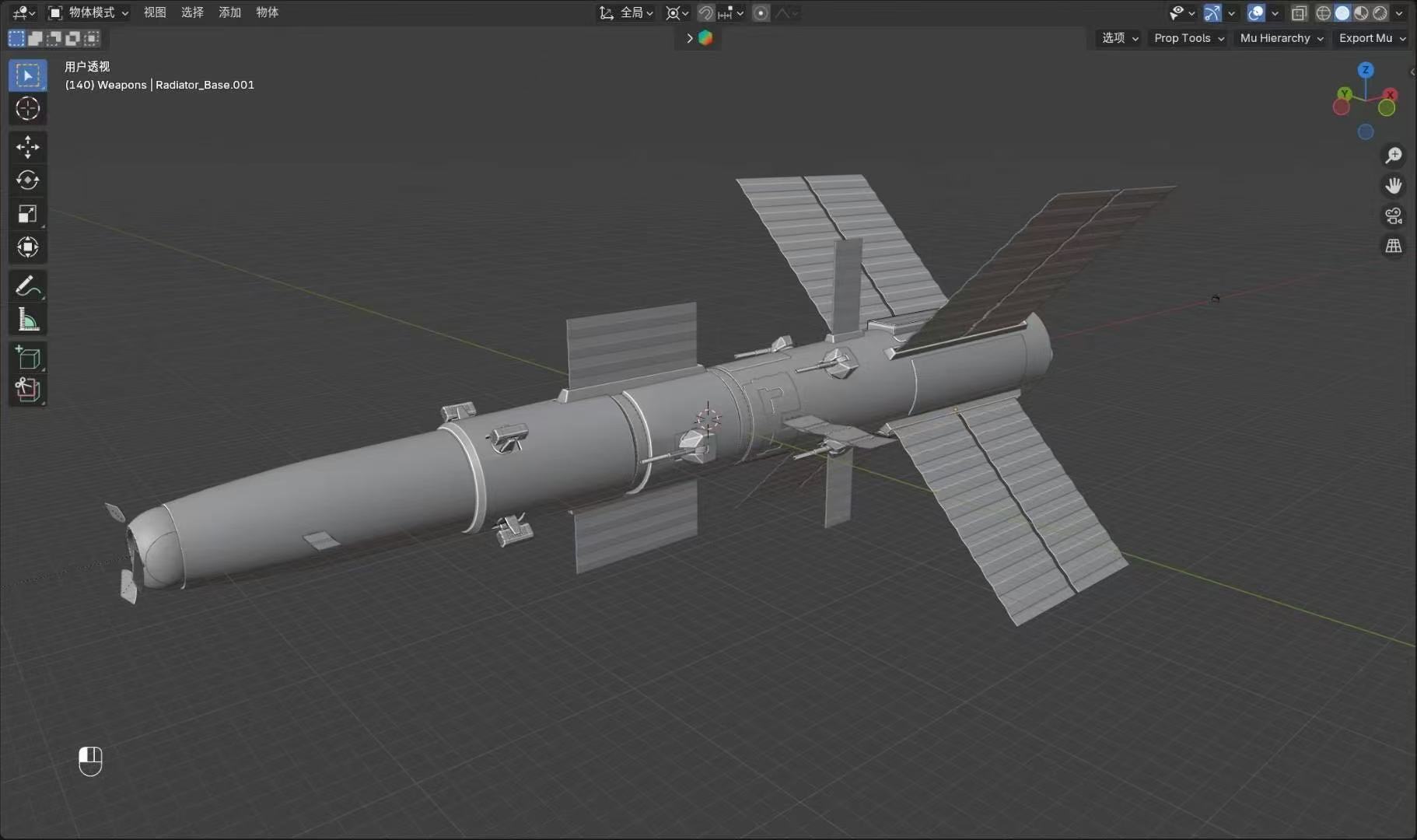The height and width of the screenshot is (840, 1417).
Task: Select the Select Box tool
Action: (27, 75)
